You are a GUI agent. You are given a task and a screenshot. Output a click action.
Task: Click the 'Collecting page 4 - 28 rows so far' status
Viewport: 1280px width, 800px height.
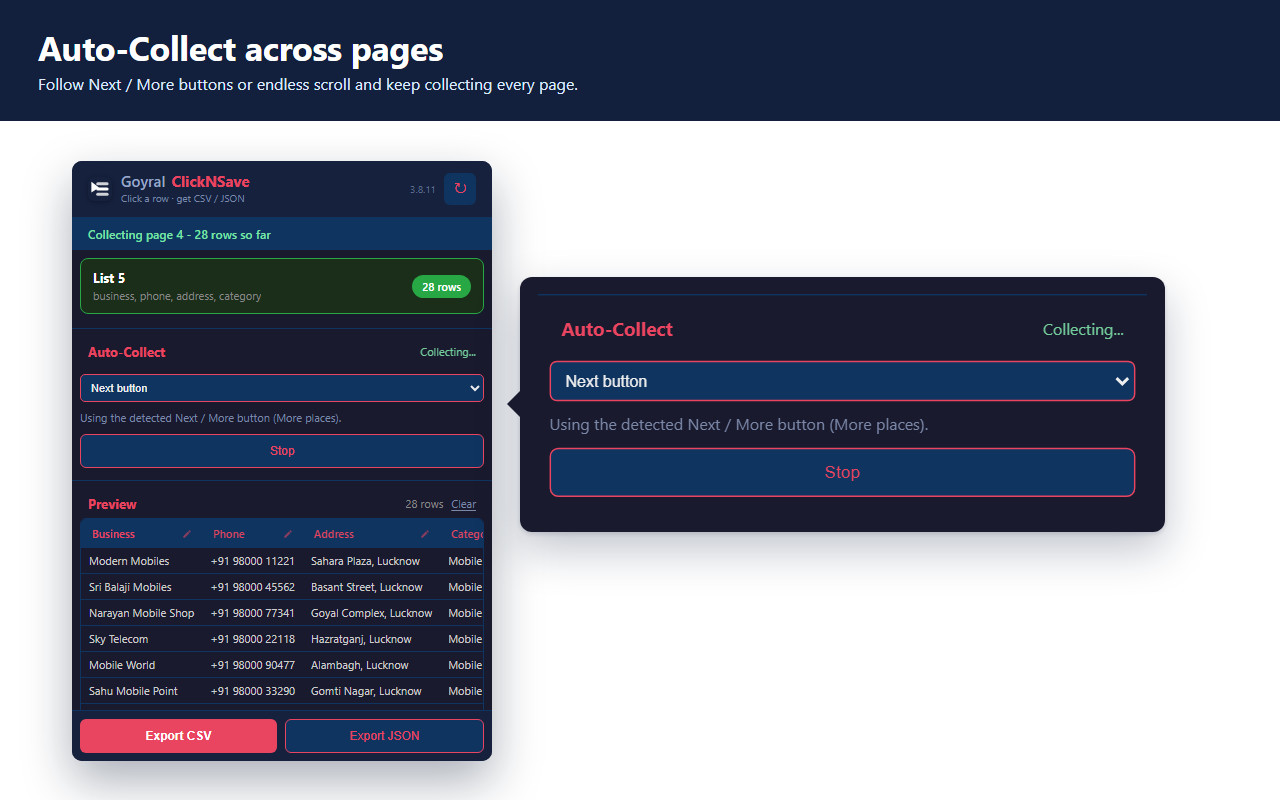pos(179,235)
